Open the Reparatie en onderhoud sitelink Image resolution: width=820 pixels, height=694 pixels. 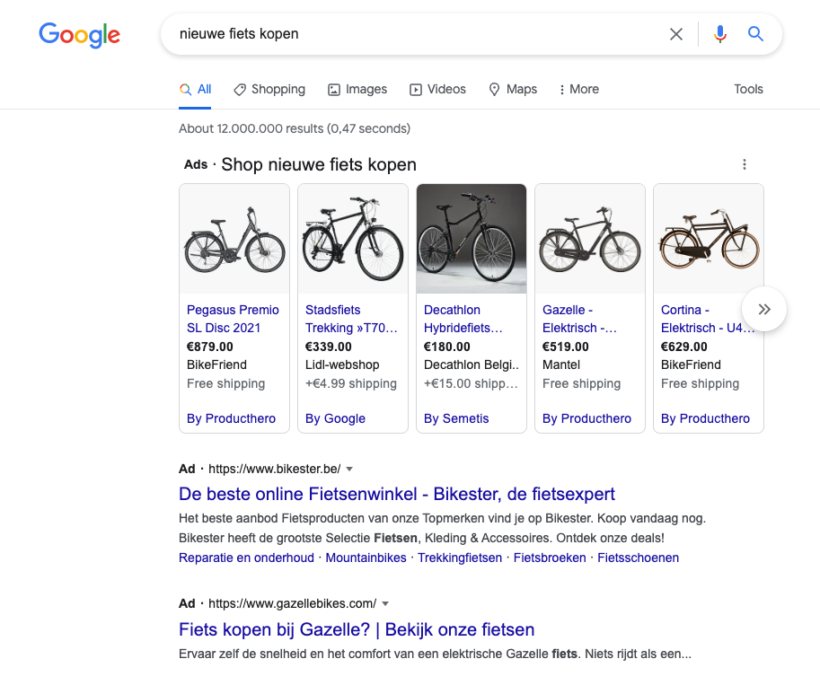[246, 558]
